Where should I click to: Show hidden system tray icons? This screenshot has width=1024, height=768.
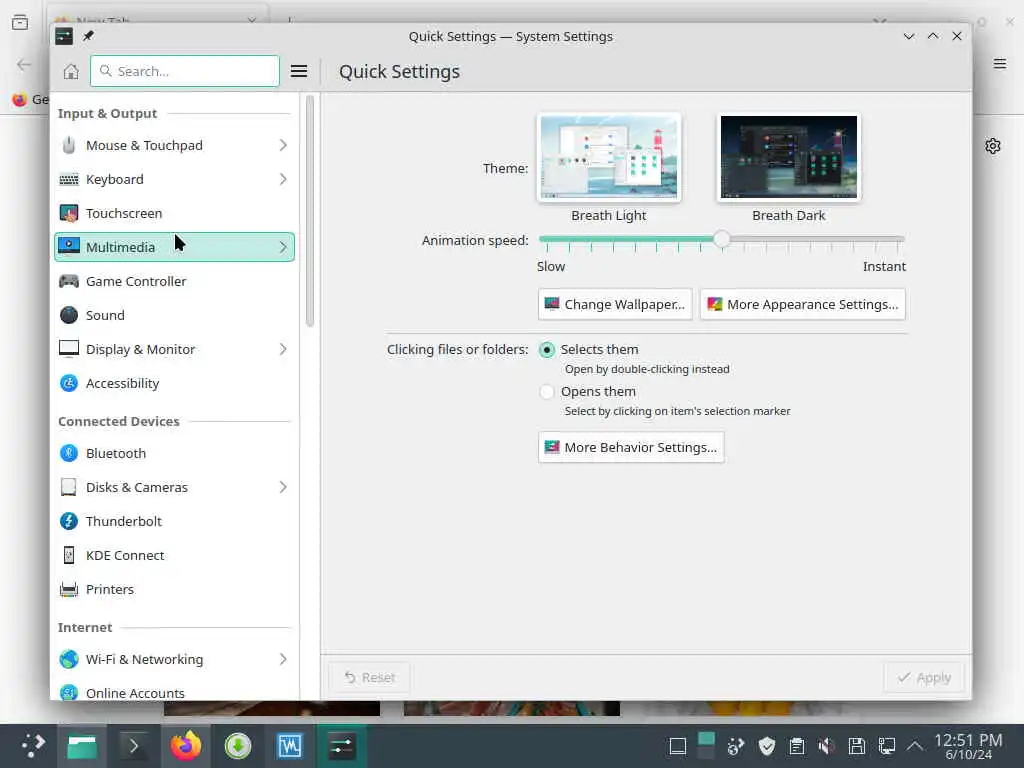coord(915,746)
